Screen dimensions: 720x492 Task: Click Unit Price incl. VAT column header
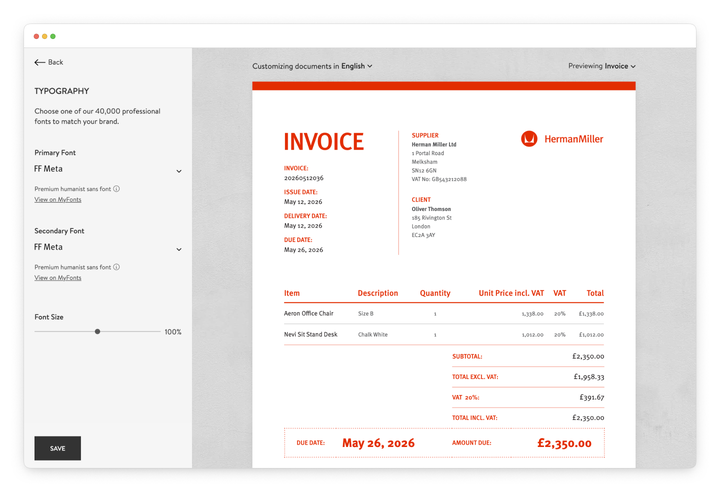coord(511,293)
